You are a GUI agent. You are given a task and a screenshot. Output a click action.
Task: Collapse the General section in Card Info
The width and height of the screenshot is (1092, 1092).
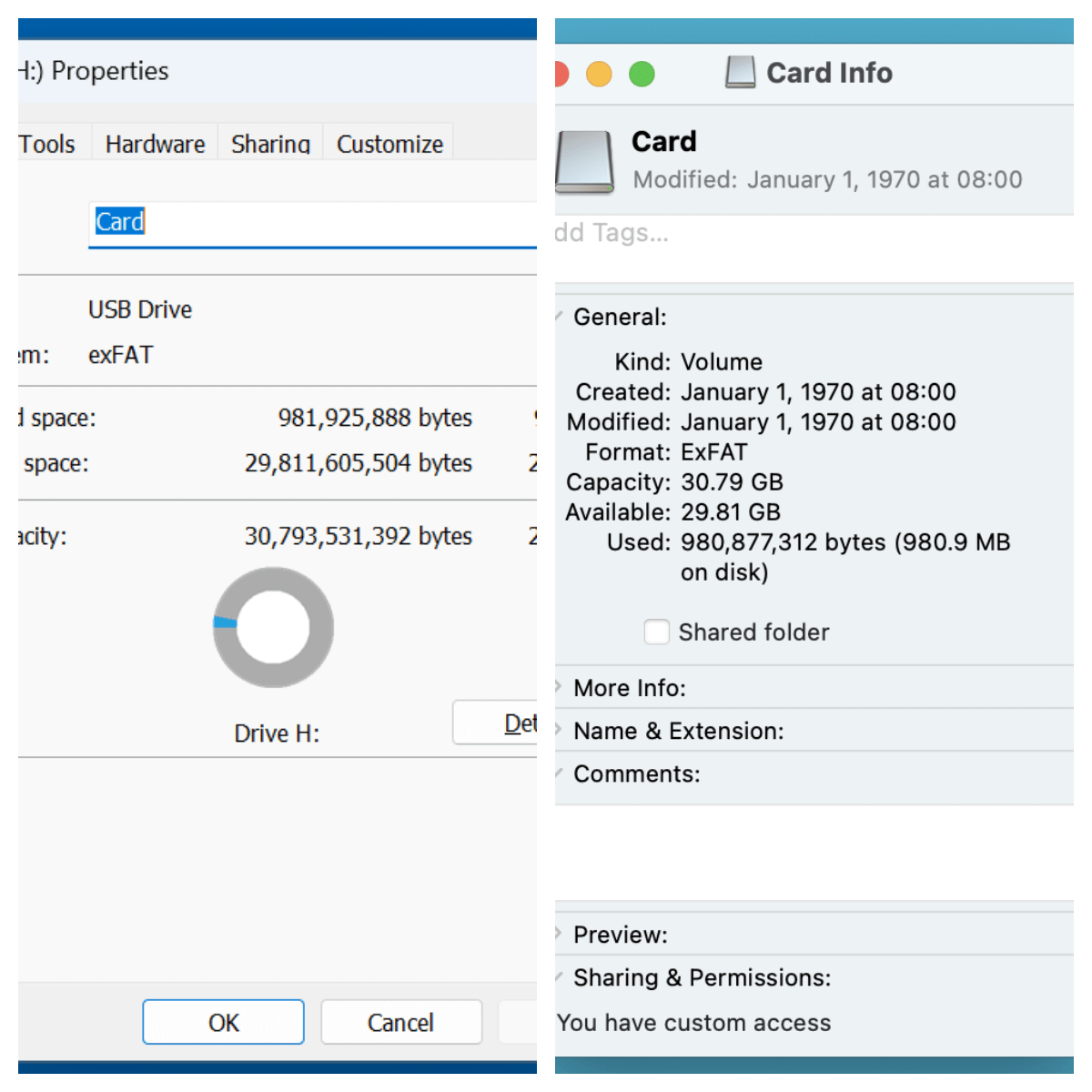click(560, 317)
